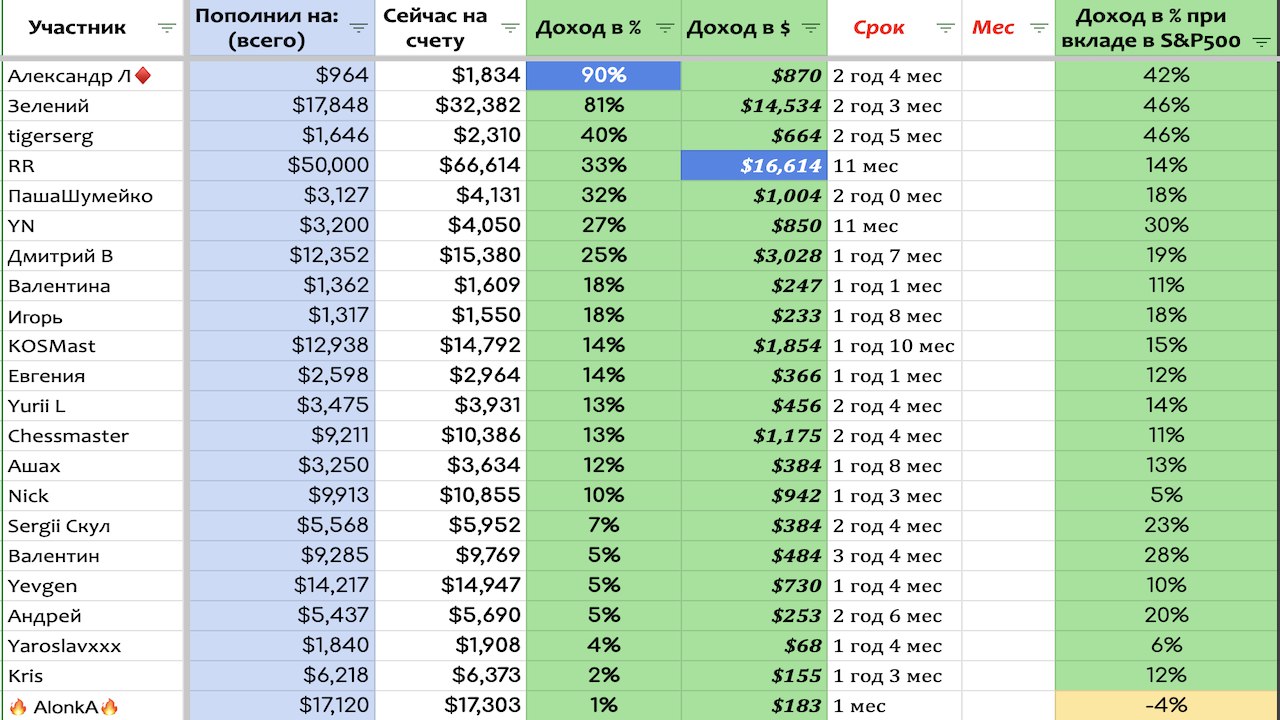Click the $14,534 income cell

click(x=754, y=105)
